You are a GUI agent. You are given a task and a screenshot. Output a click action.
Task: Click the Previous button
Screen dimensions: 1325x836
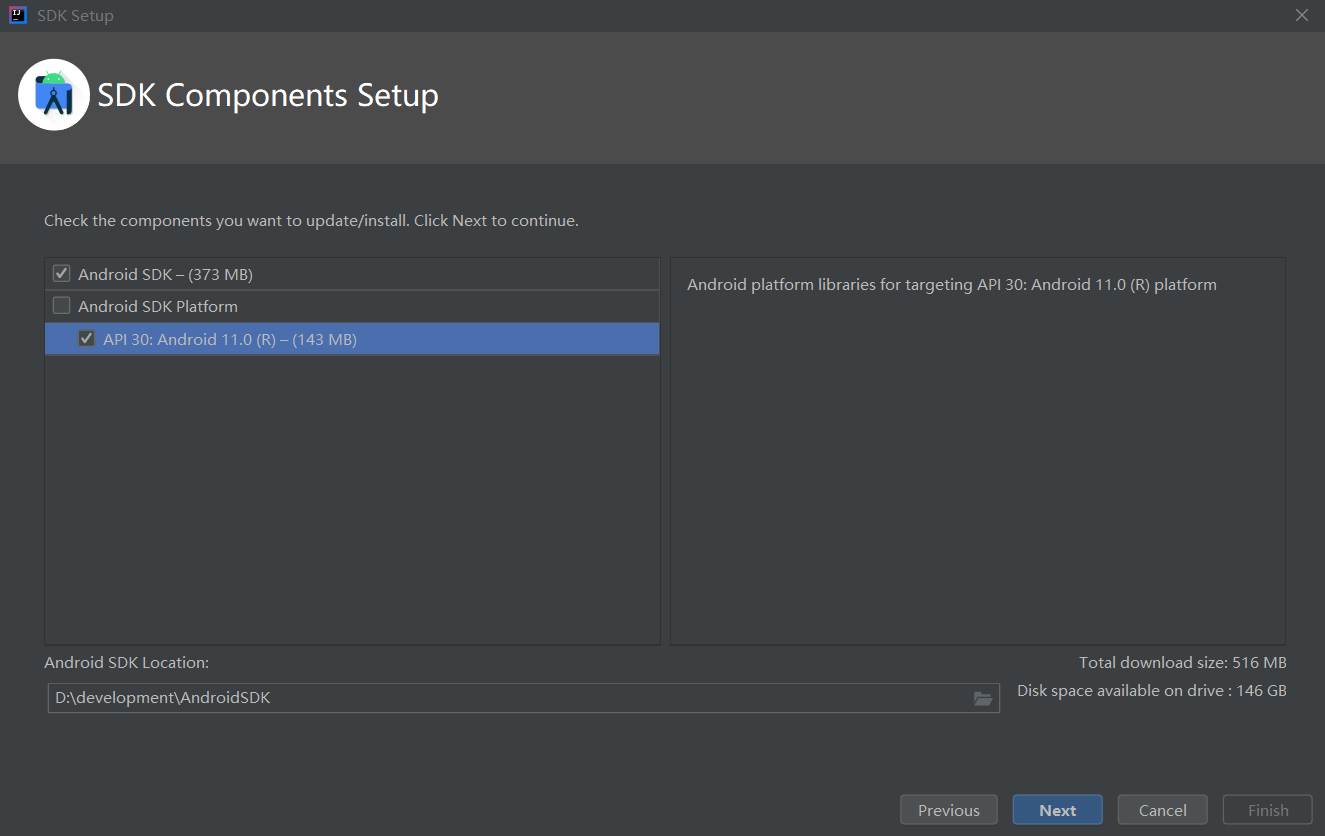click(x=949, y=810)
